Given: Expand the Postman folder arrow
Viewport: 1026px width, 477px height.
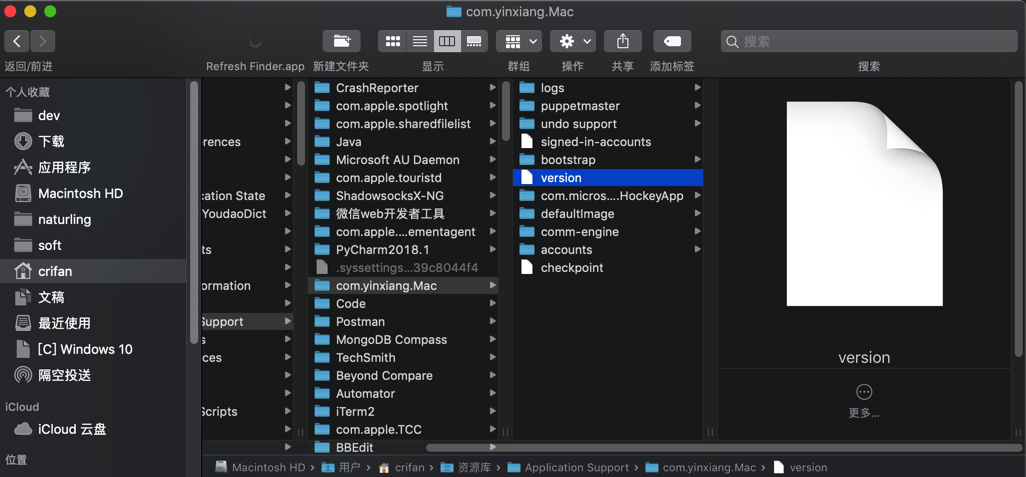Looking at the screenshot, I should click(x=493, y=322).
